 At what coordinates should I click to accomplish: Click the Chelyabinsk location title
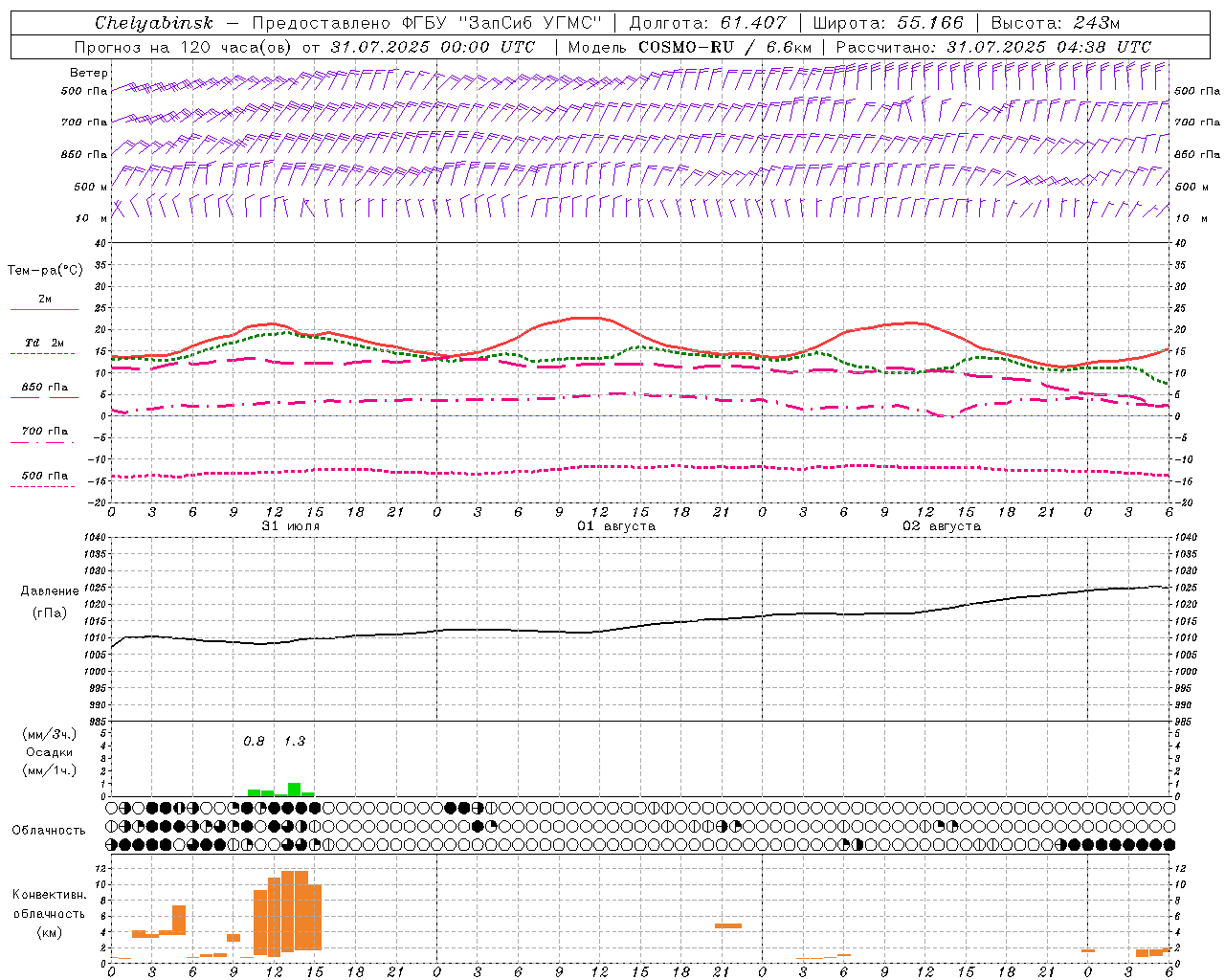(154, 23)
